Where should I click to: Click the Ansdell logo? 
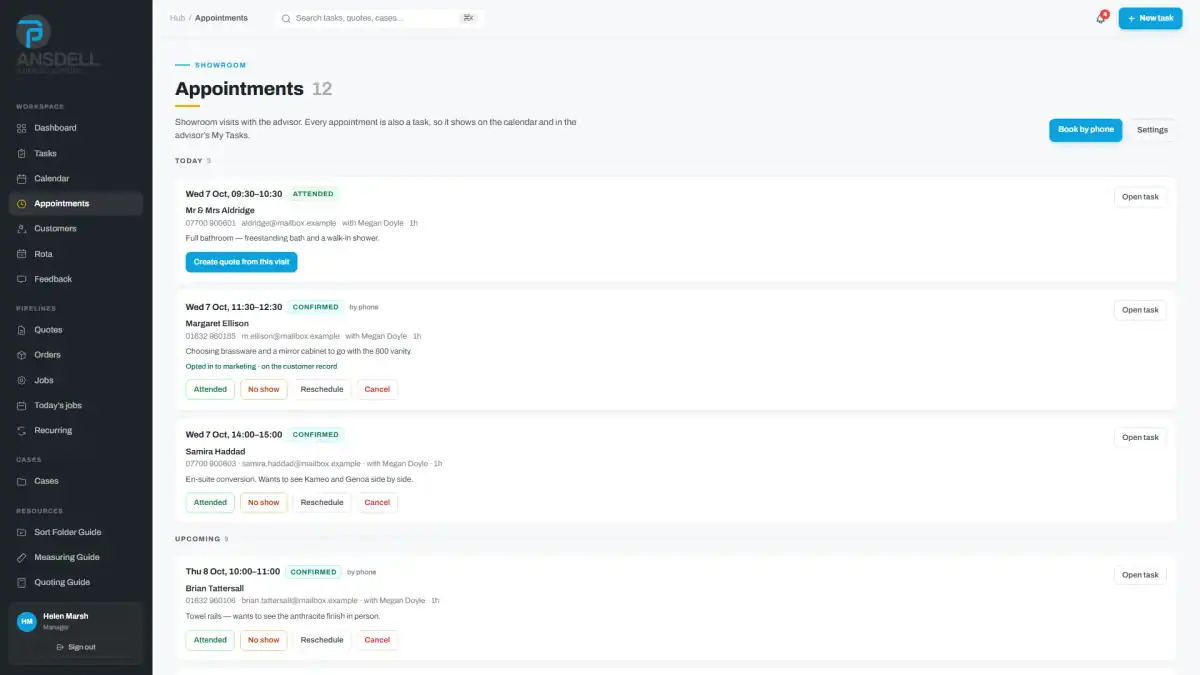point(57,42)
